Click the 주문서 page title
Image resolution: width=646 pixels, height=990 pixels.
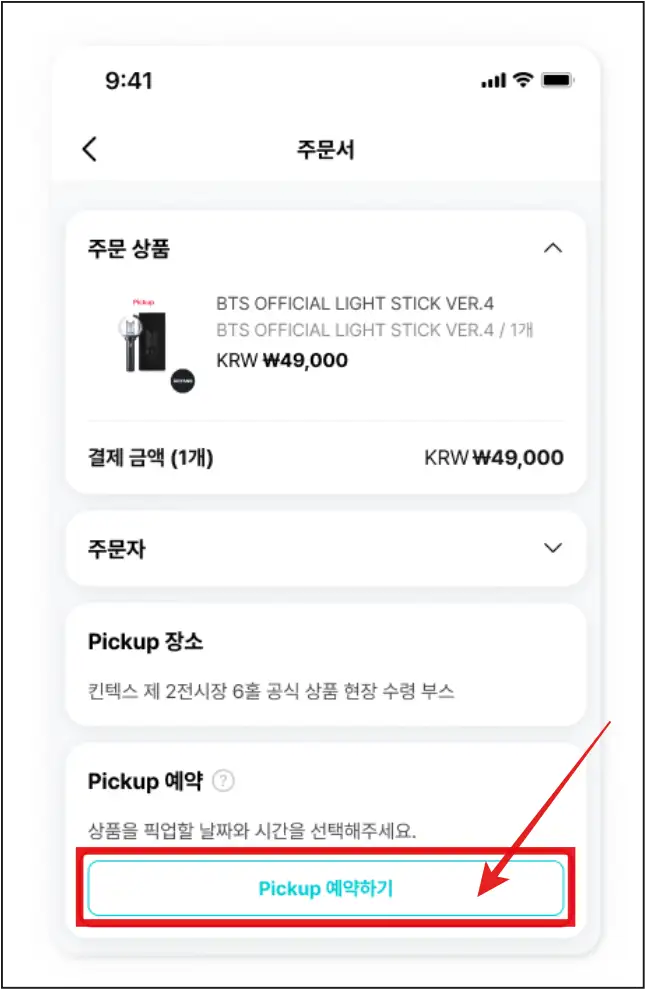tap(325, 150)
